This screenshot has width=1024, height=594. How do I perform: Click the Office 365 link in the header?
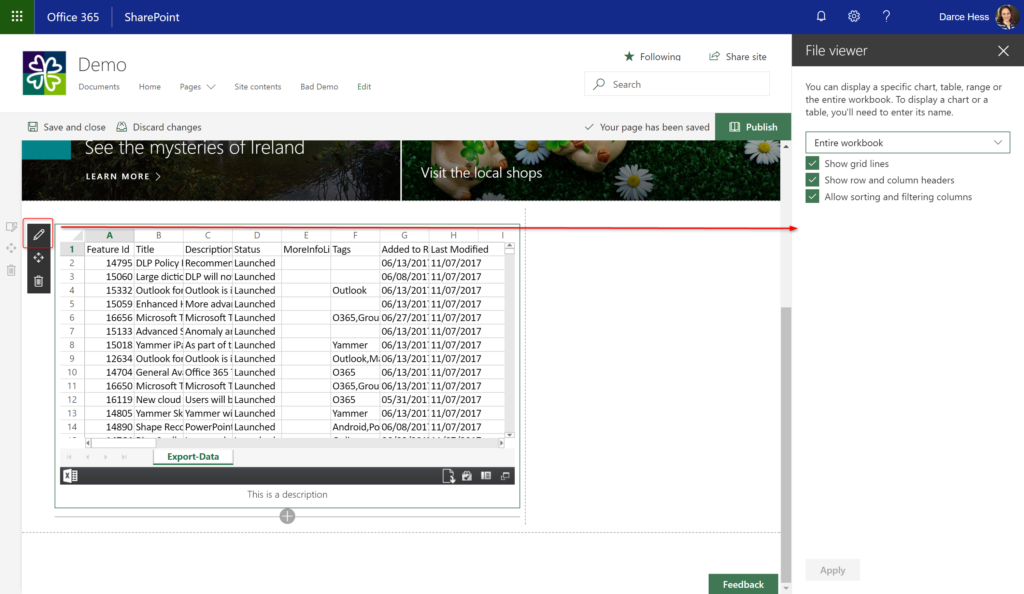click(x=72, y=17)
